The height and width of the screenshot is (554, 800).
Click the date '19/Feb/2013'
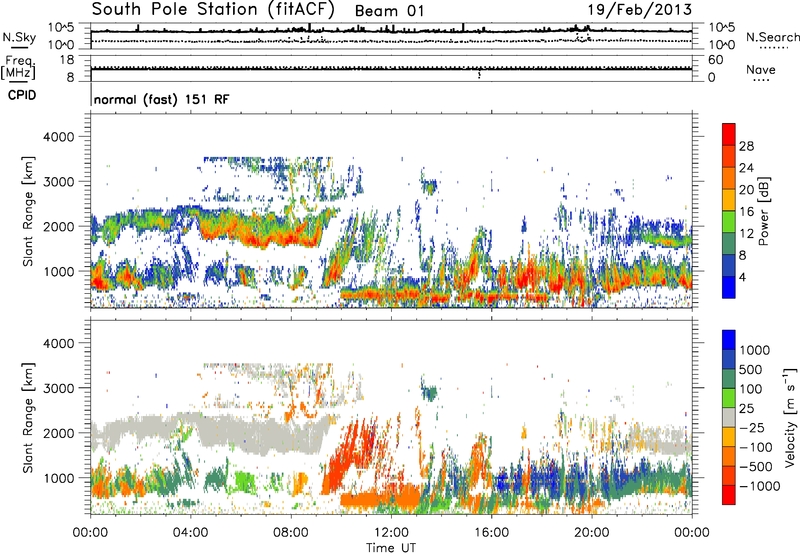[x=639, y=10]
